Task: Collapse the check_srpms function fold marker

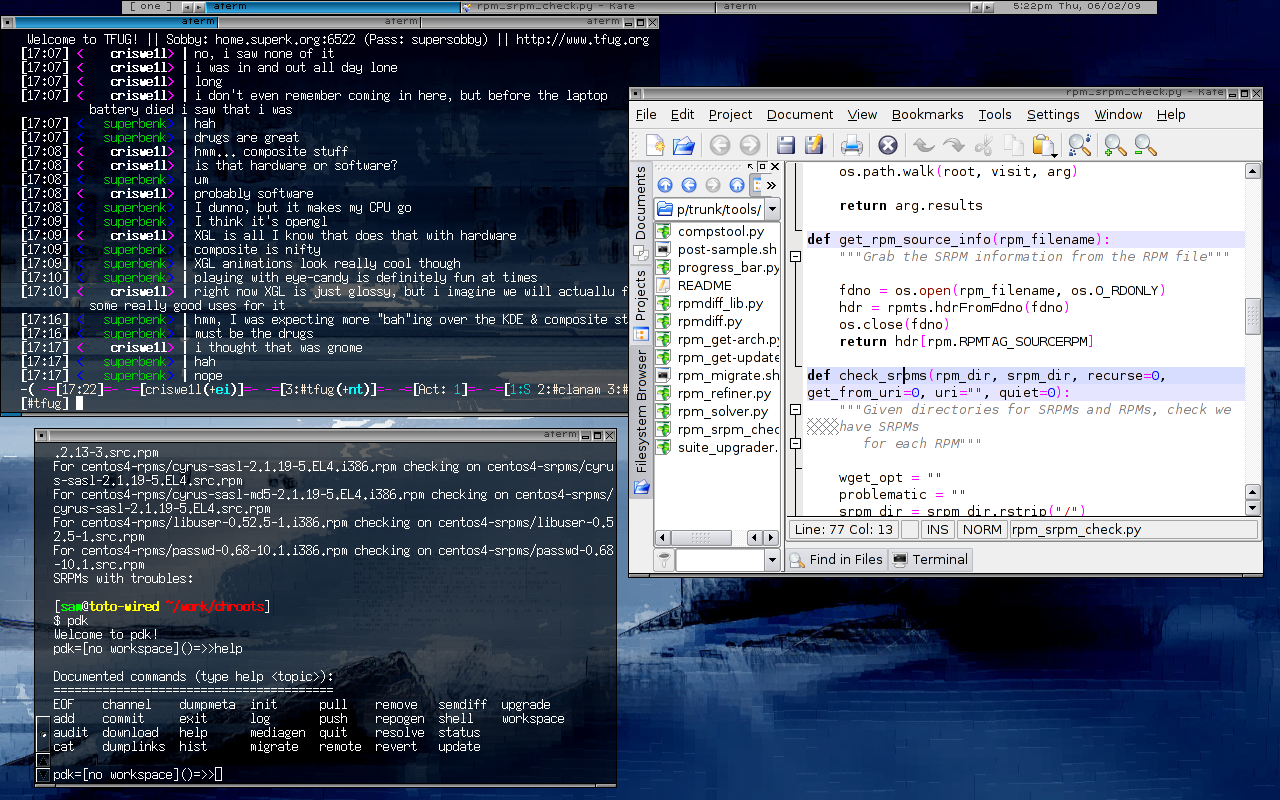Action: click(x=796, y=410)
